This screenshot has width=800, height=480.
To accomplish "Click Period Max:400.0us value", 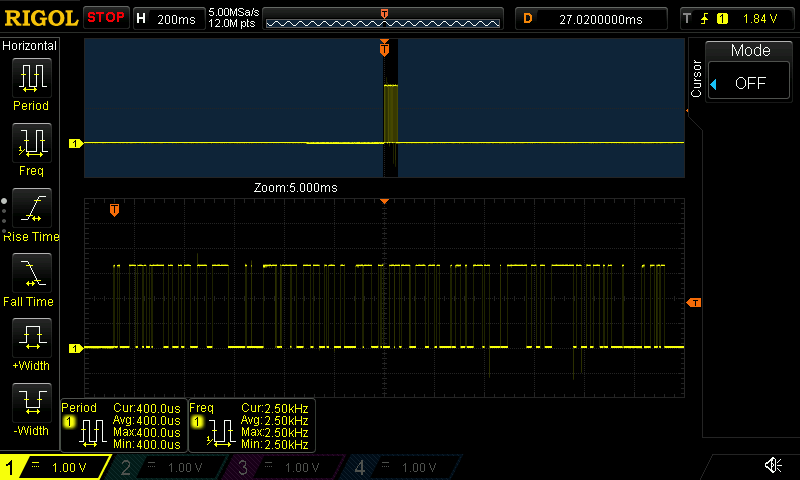I will coord(147,433).
